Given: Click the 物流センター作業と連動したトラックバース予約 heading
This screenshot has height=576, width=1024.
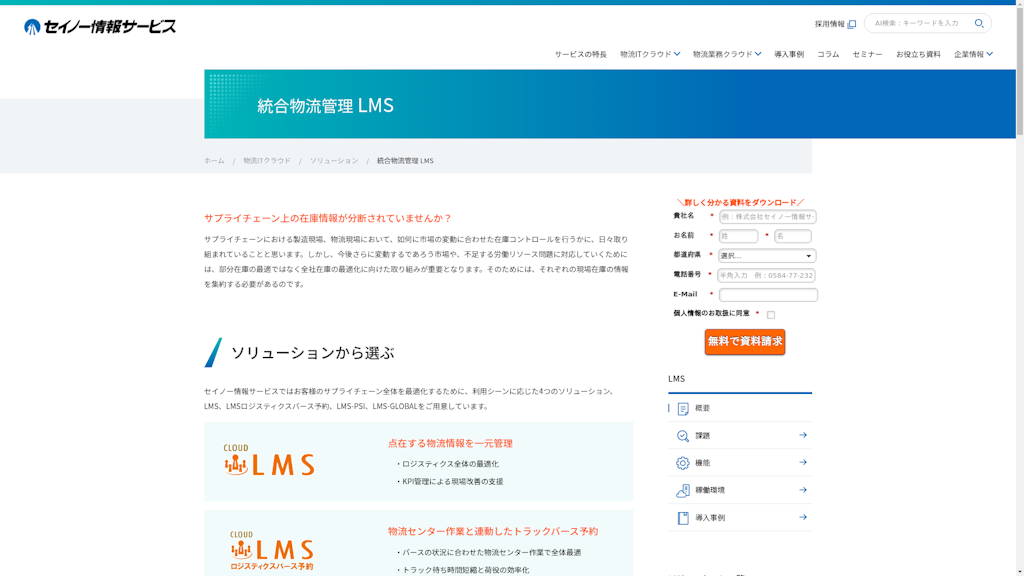Looking at the screenshot, I should 493,532.
